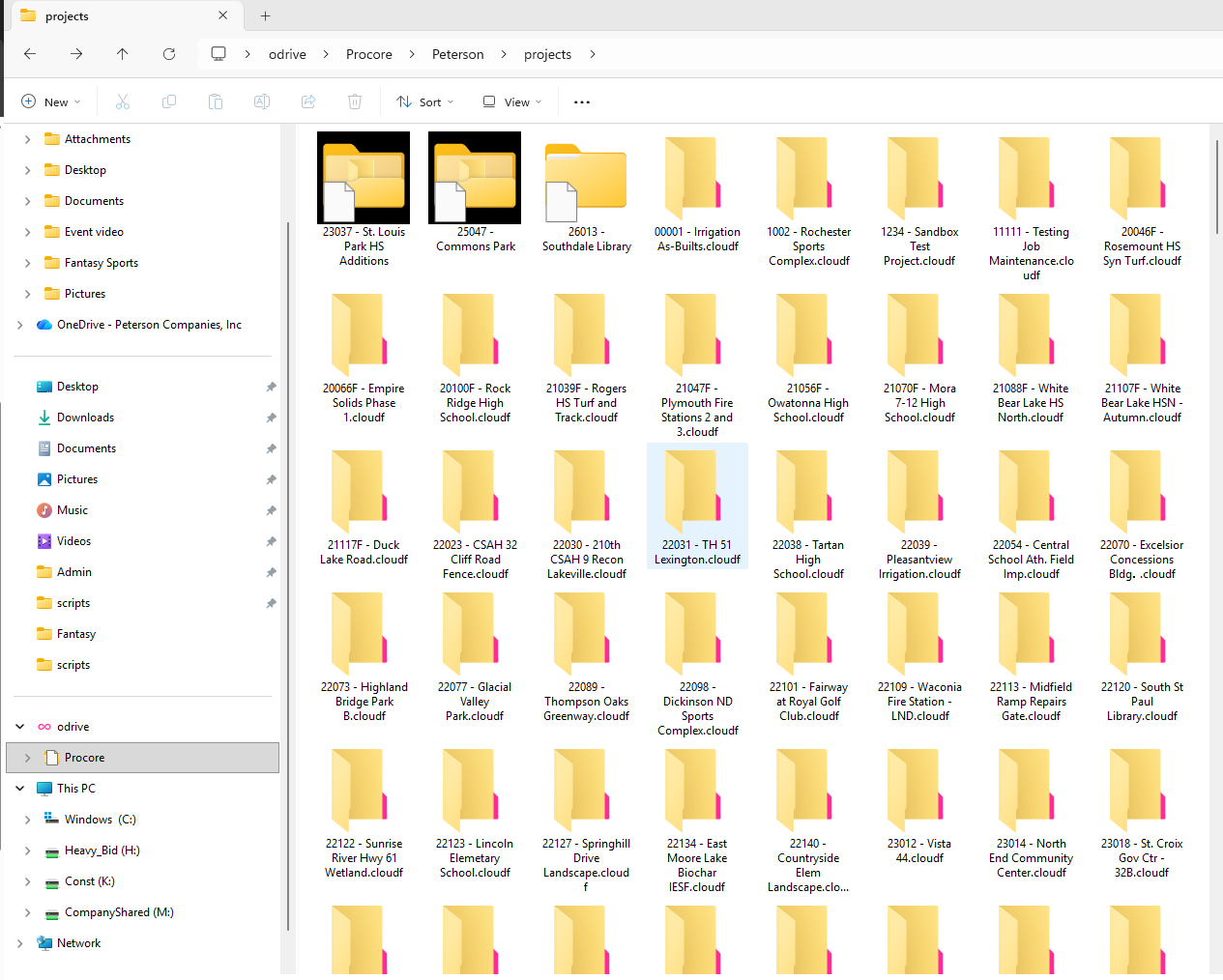Click the Copy icon in toolbar
1223x980 pixels.
click(169, 101)
